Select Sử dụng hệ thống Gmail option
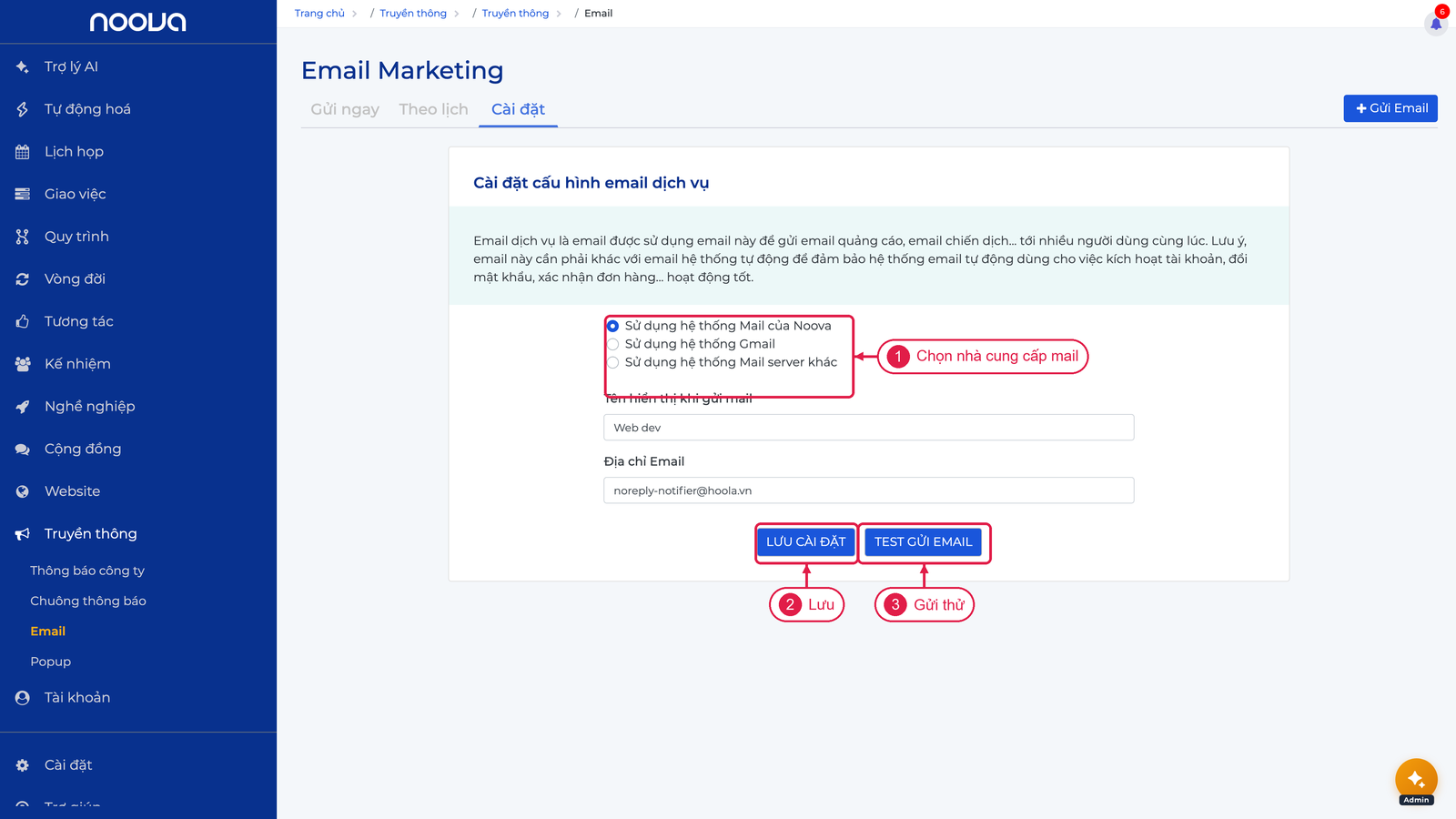 click(x=613, y=344)
